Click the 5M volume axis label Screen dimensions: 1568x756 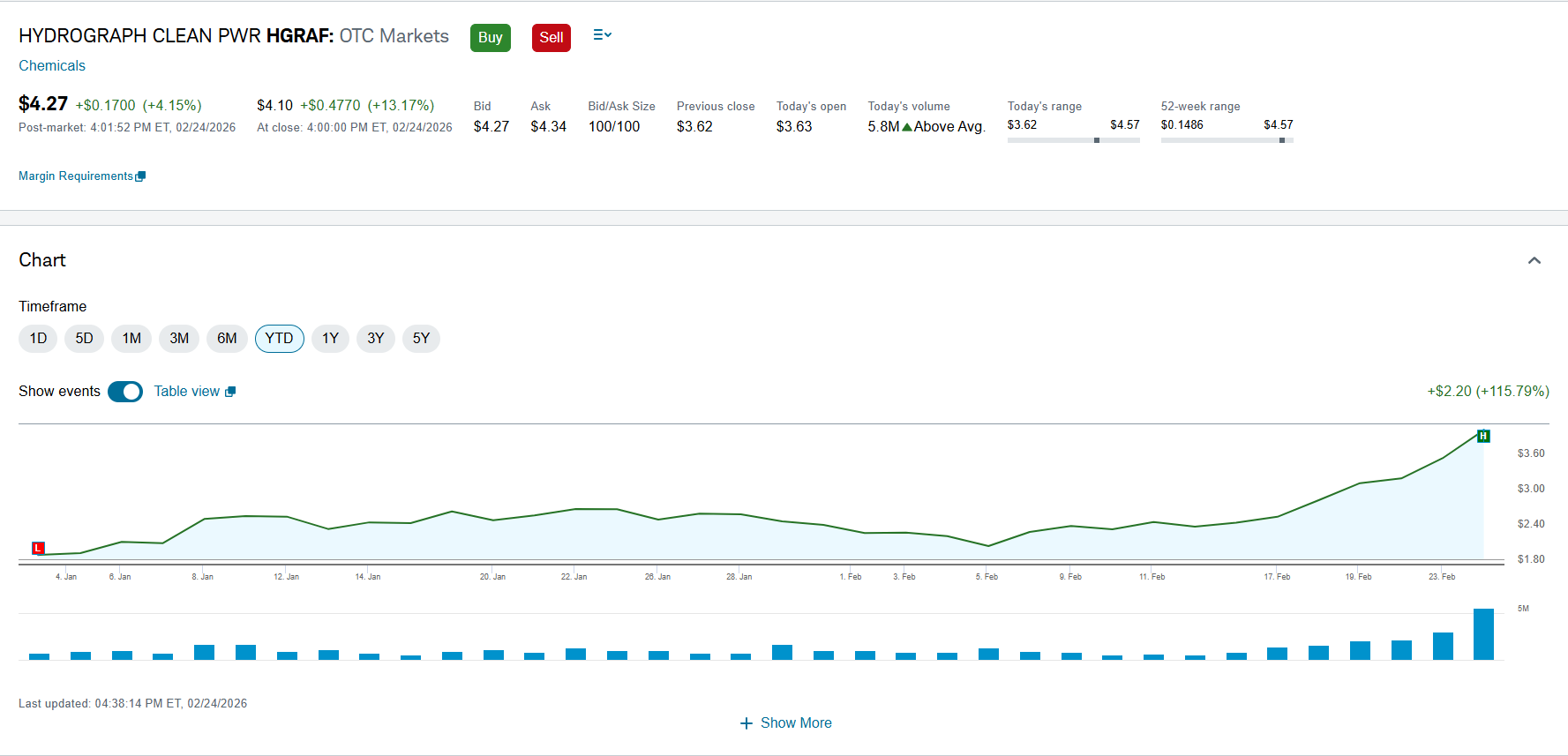coord(1523,609)
